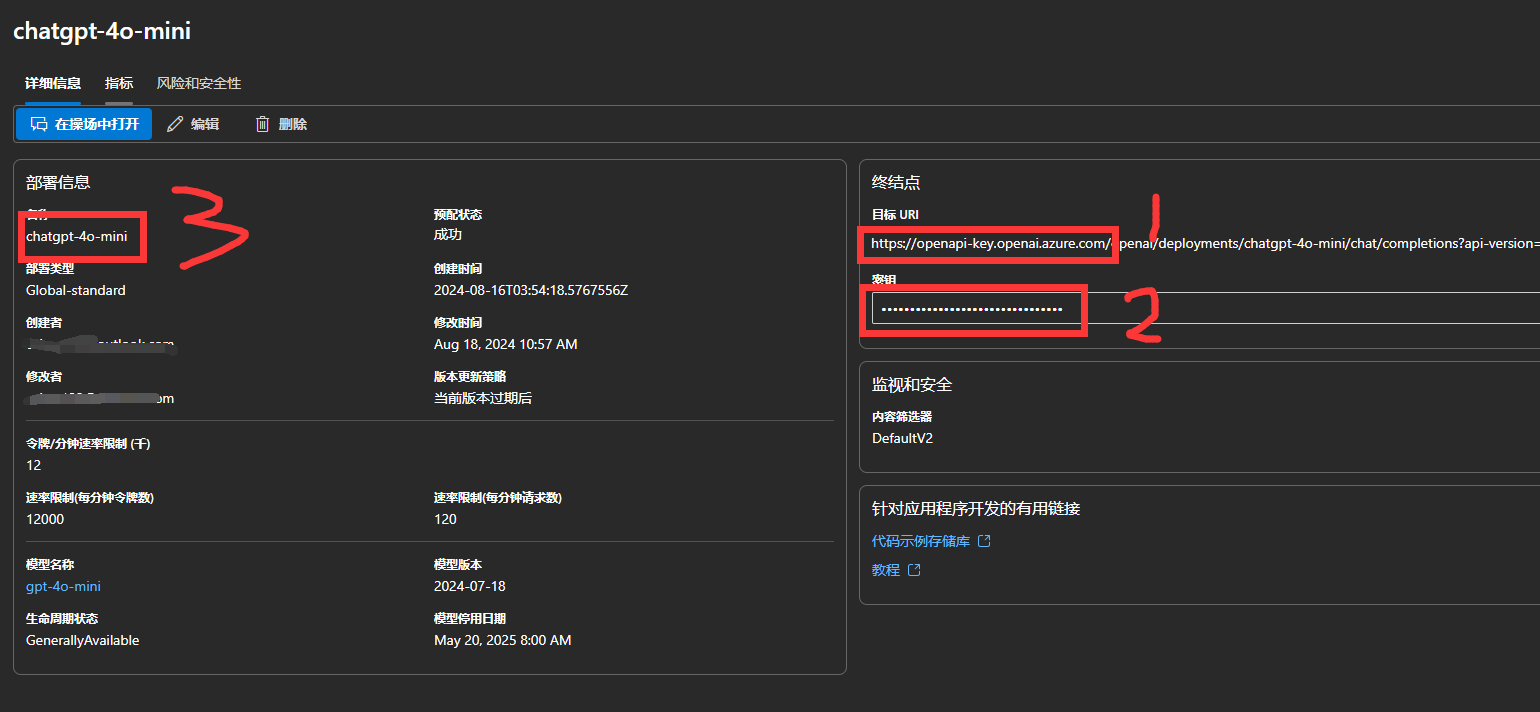Open the 风险和安全性 tab
Image resolution: width=1540 pixels, height=712 pixels.
pyautogui.click(x=199, y=83)
